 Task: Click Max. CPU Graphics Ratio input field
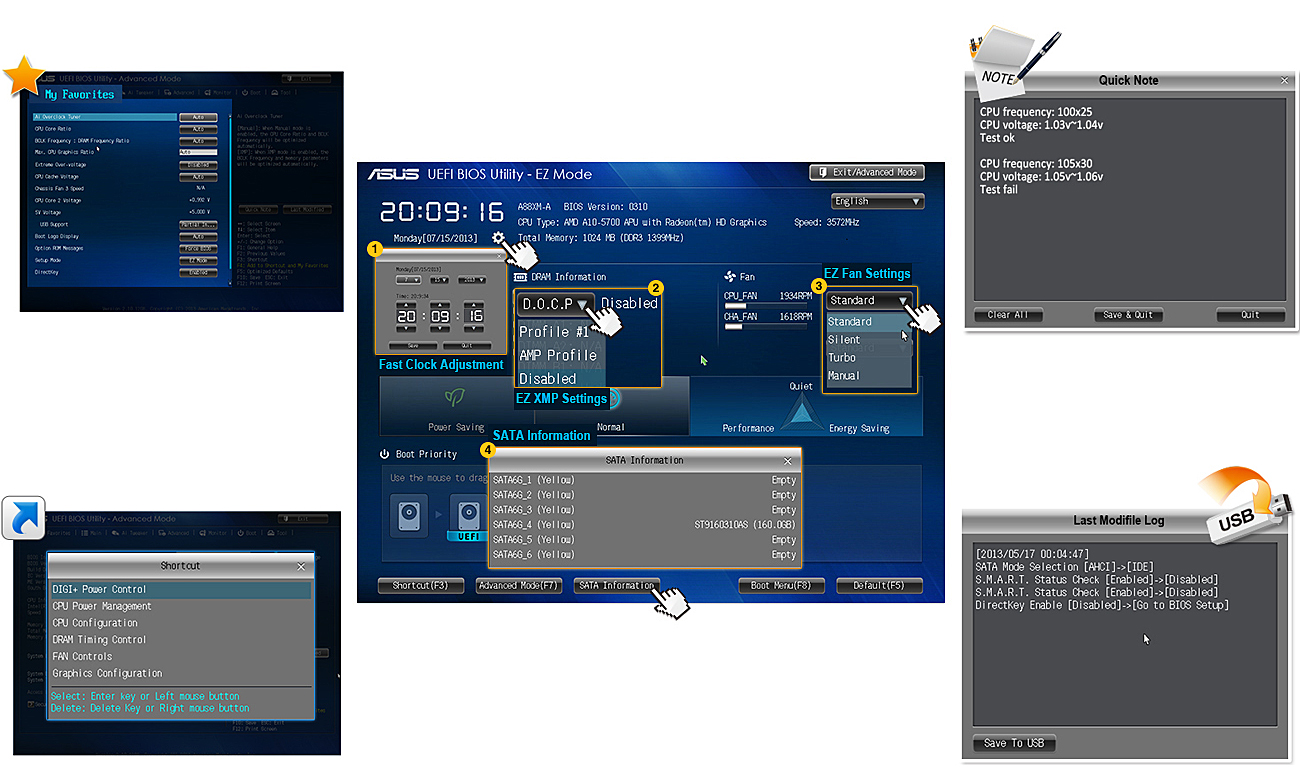pos(198,153)
